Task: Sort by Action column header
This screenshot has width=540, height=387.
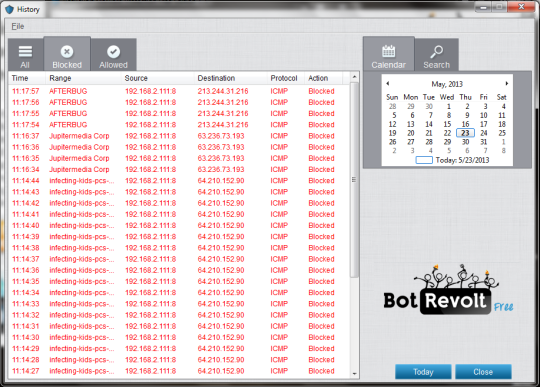Action: [x=323, y=78]
